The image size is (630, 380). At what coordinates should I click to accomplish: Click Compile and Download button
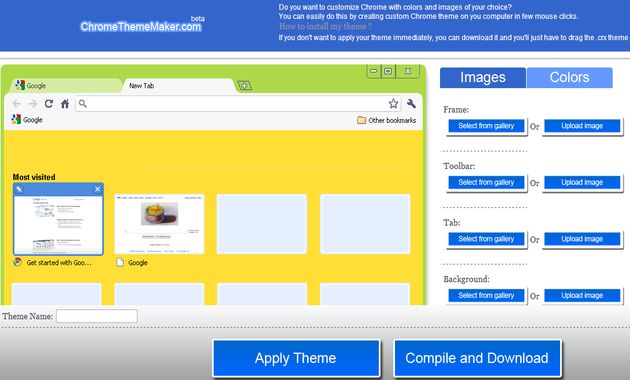coord(477,358)
